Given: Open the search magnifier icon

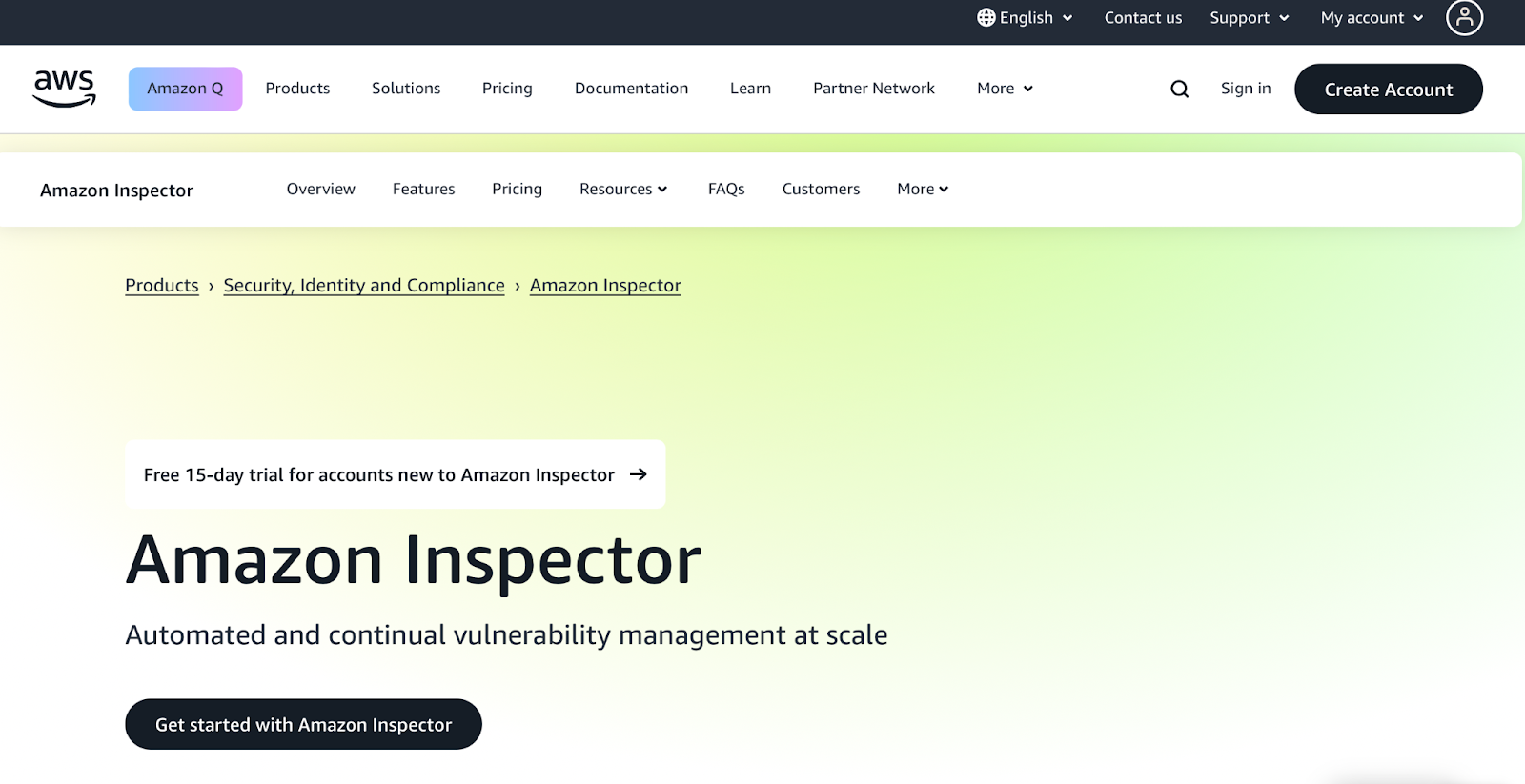Looking at the screenshot, I should (x=1179, y=89).
